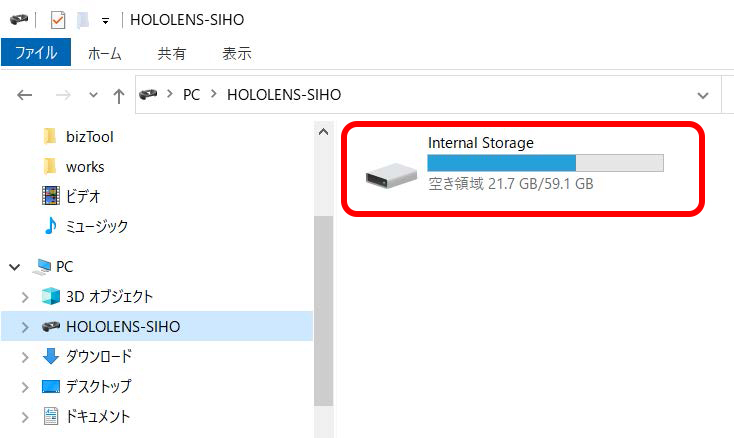Go back with the back arrow

tap(26, 95)
